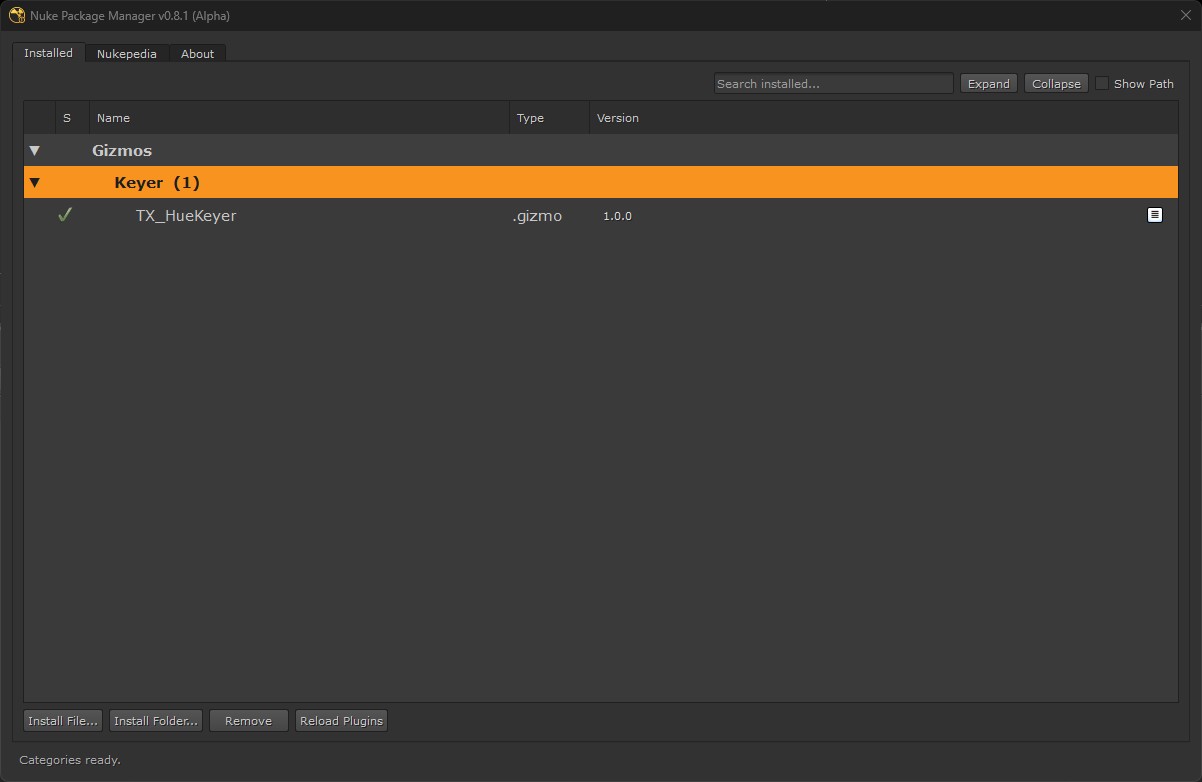Image resolution: width=1202 pixels, height=782 pixels.
Task: Click the green checkmark status of TX_HueKeyer
Action: coord(65,215)
